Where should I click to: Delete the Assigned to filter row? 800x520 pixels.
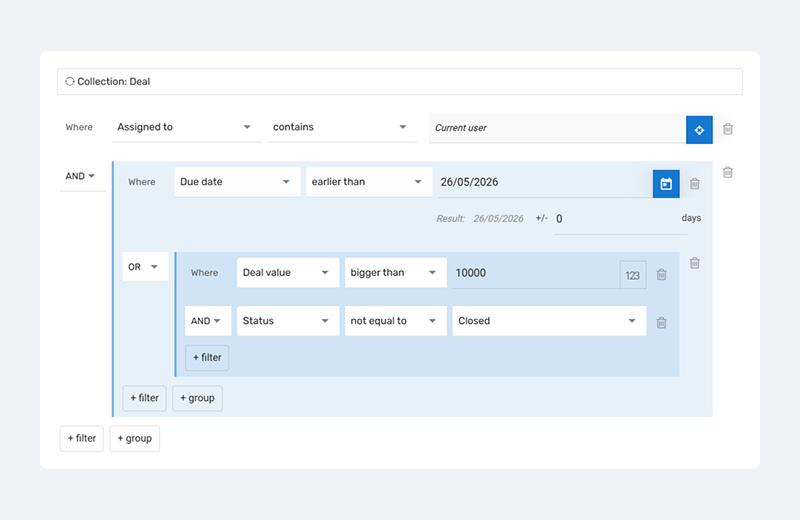(728, 129)
